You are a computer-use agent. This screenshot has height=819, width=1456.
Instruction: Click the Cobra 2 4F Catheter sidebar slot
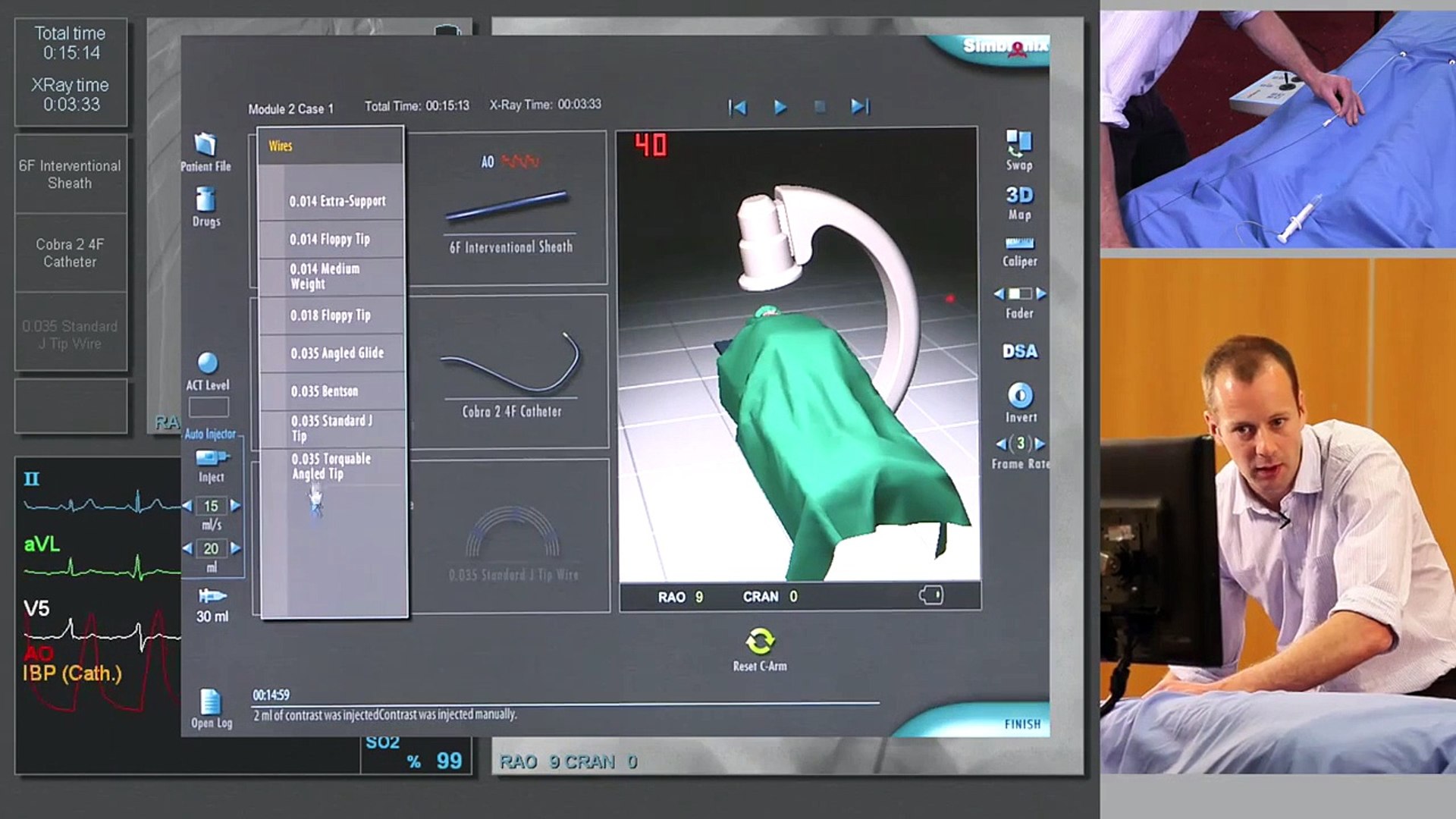point(71,253)
